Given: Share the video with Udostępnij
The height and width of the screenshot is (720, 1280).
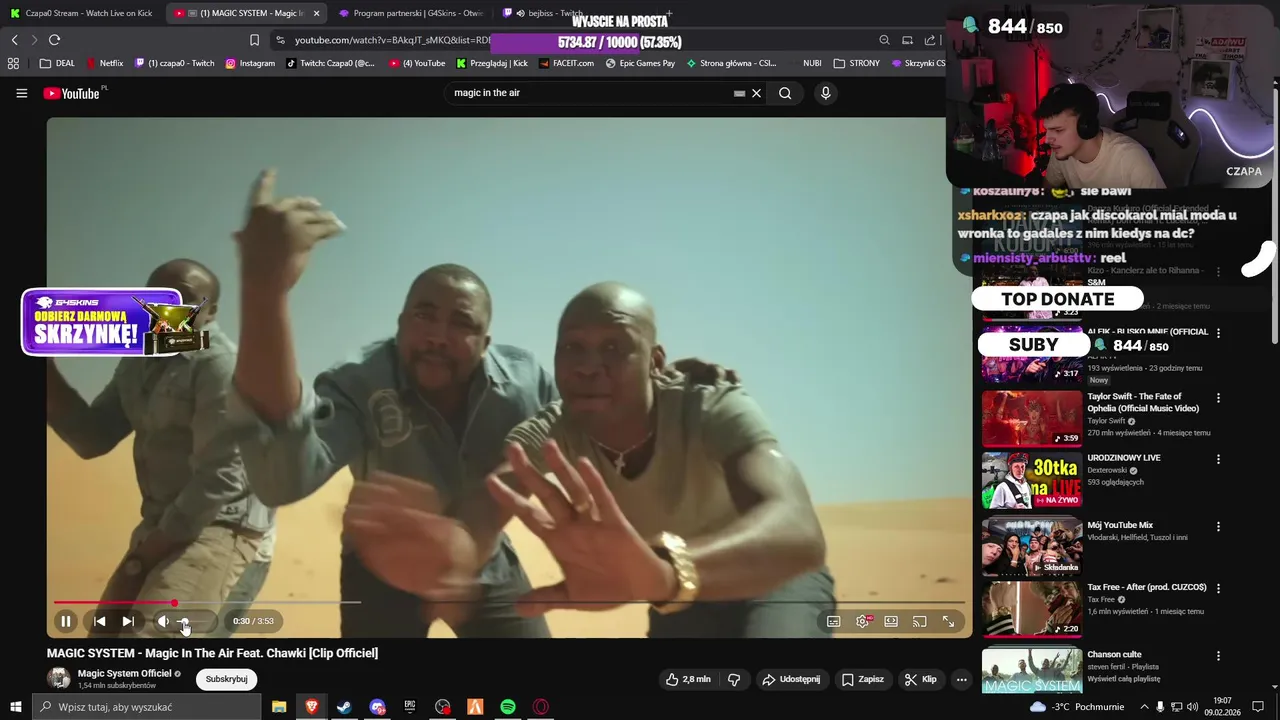Looking at the screenshot, I should 791,679.
